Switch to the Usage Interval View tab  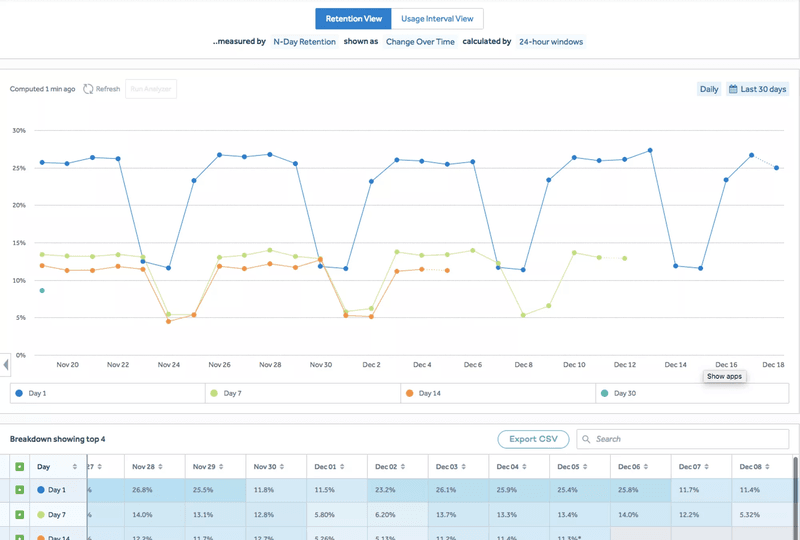pyautogui.click(x=438, y=19)
